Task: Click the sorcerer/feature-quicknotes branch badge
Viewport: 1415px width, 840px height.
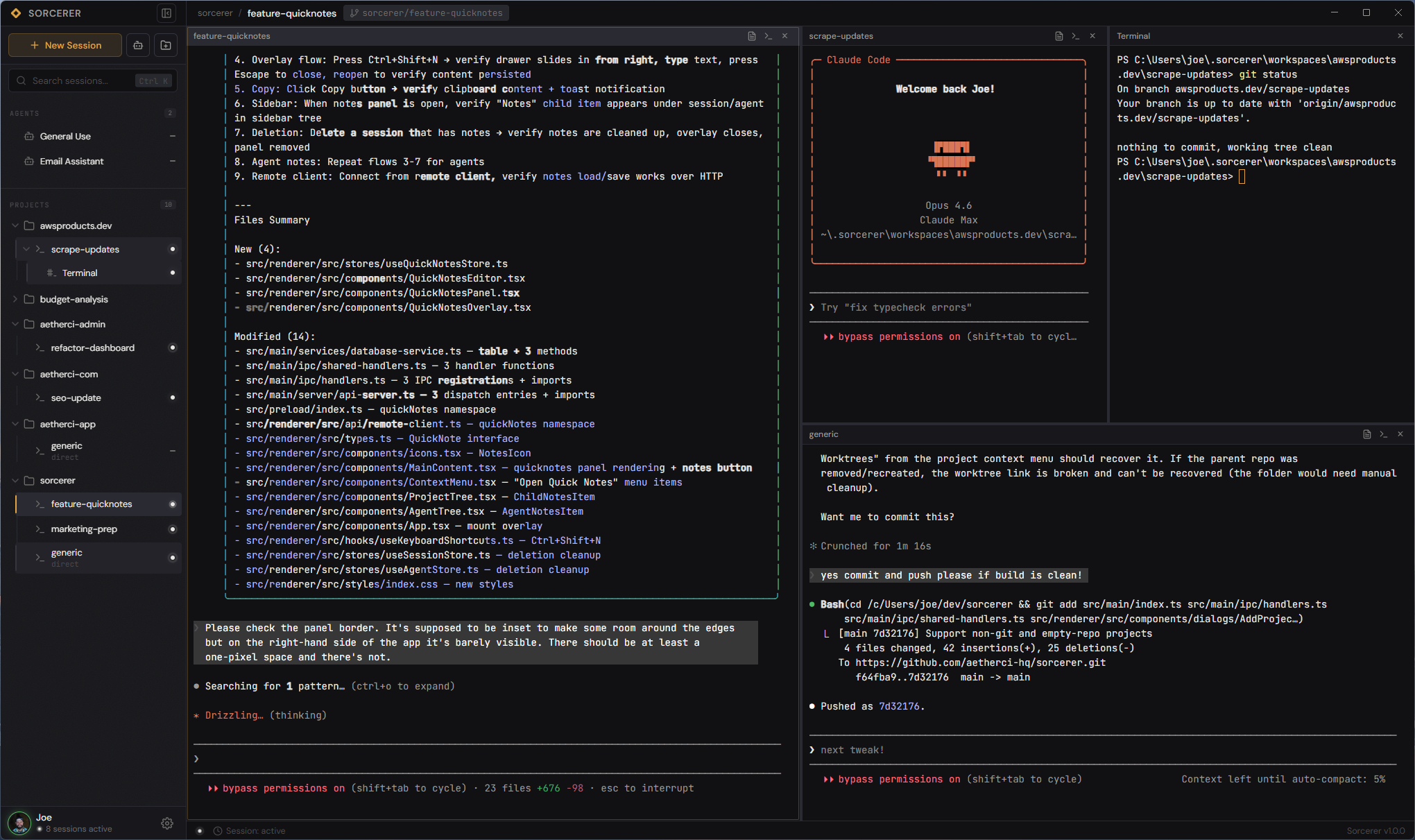Action: [x=426, y=12]
